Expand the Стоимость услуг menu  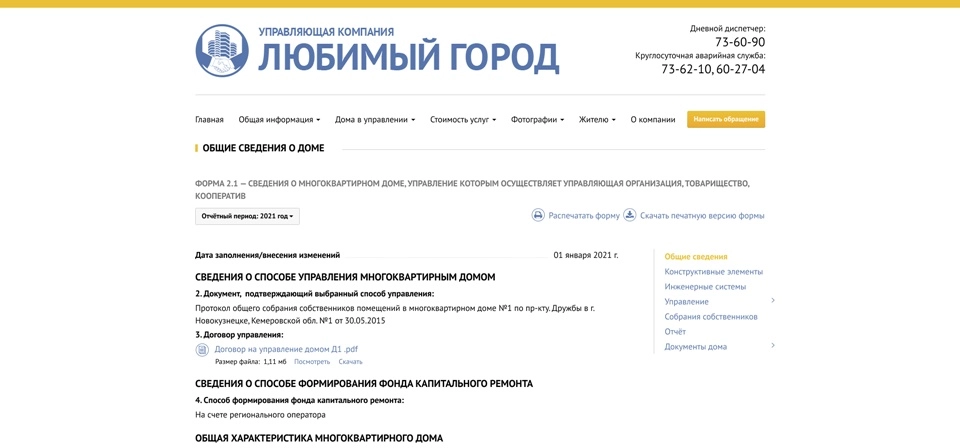tap(463, 120)
